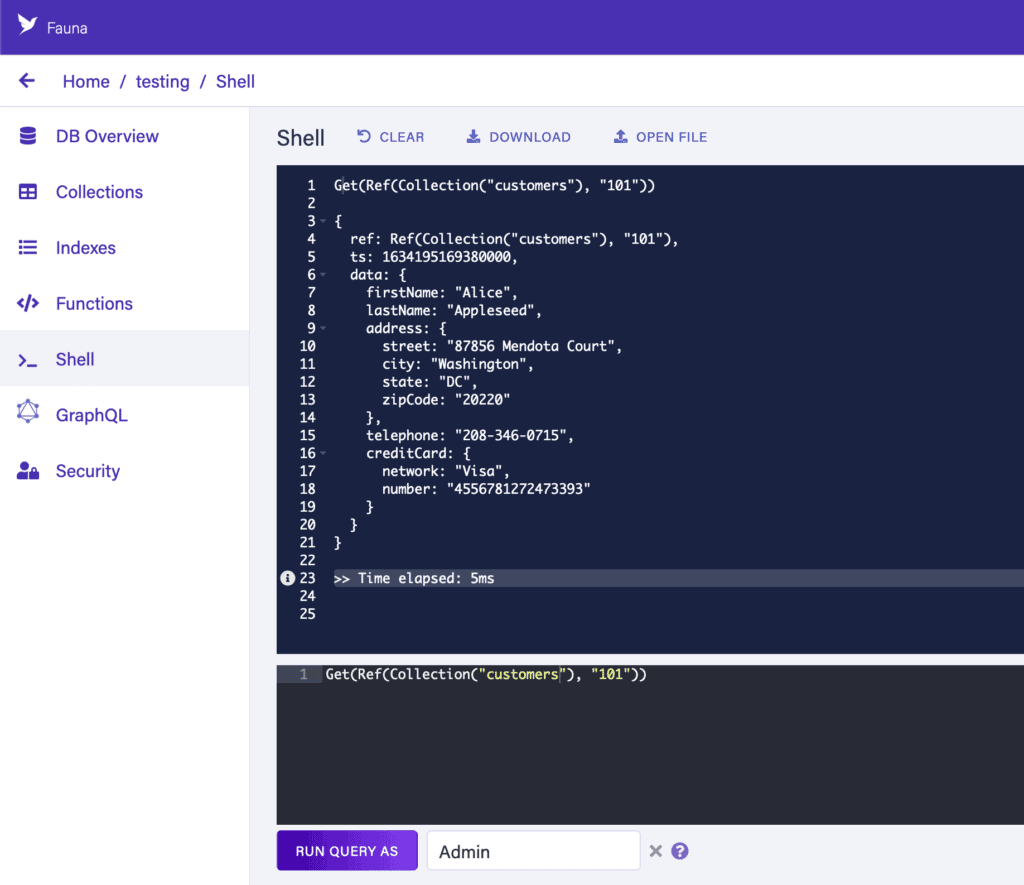Collapse the data block on line 6
Screen dimensions: 1024x885
click(323, 275)
